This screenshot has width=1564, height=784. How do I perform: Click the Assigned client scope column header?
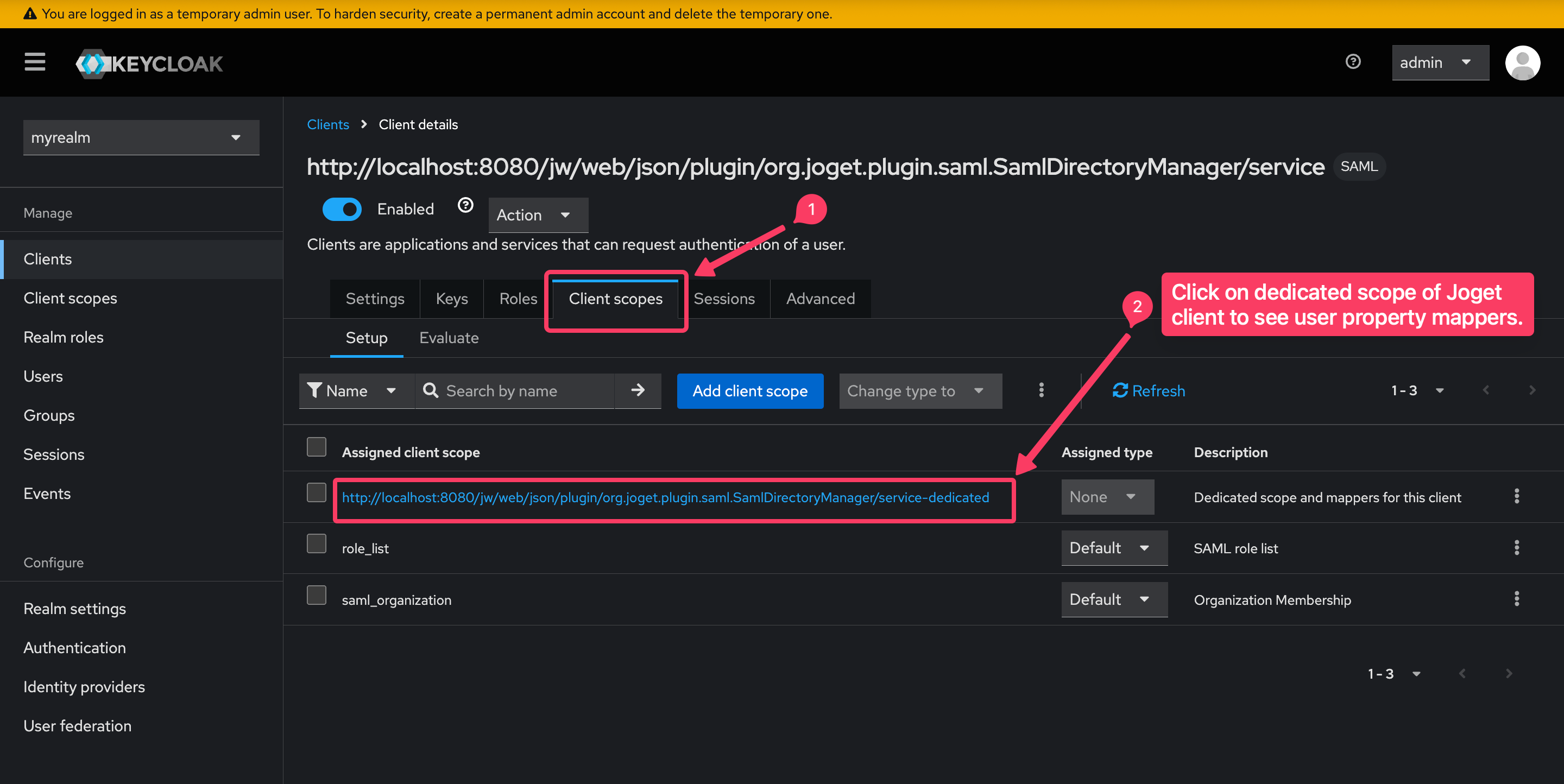coord(411,452)
